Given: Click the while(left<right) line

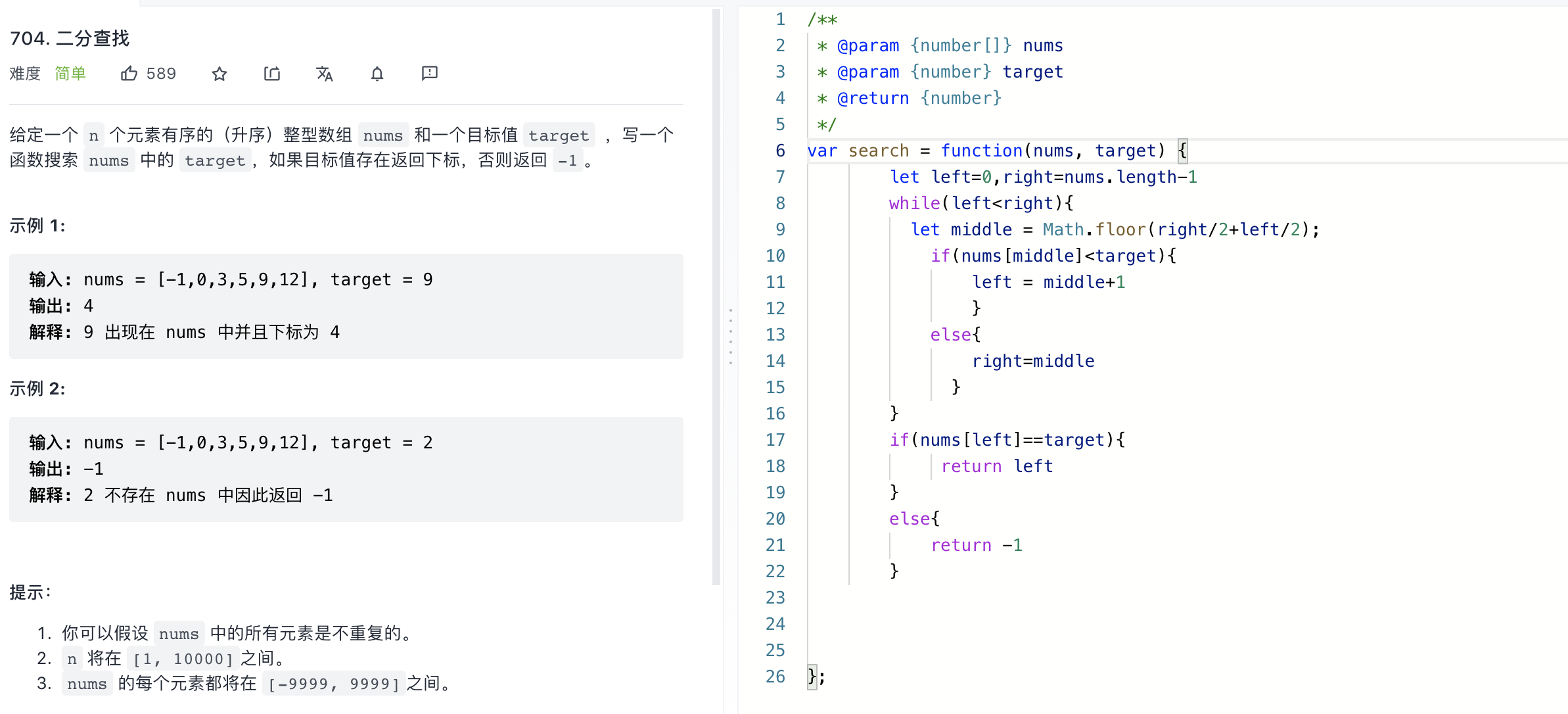Looking at the screenshot, I should 980,203.
